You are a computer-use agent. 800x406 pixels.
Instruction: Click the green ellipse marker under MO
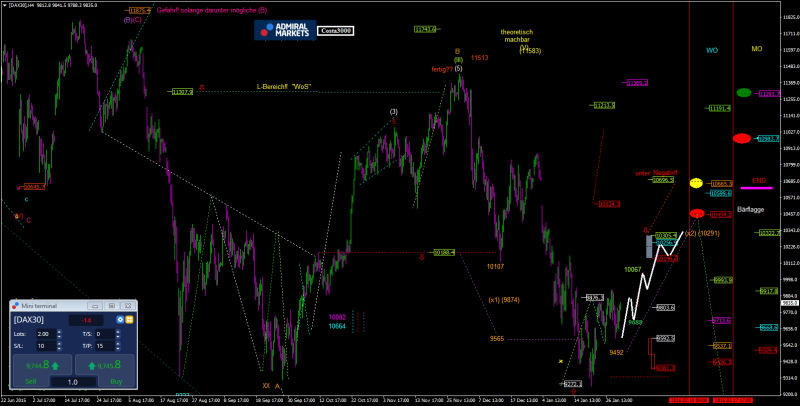744,93
